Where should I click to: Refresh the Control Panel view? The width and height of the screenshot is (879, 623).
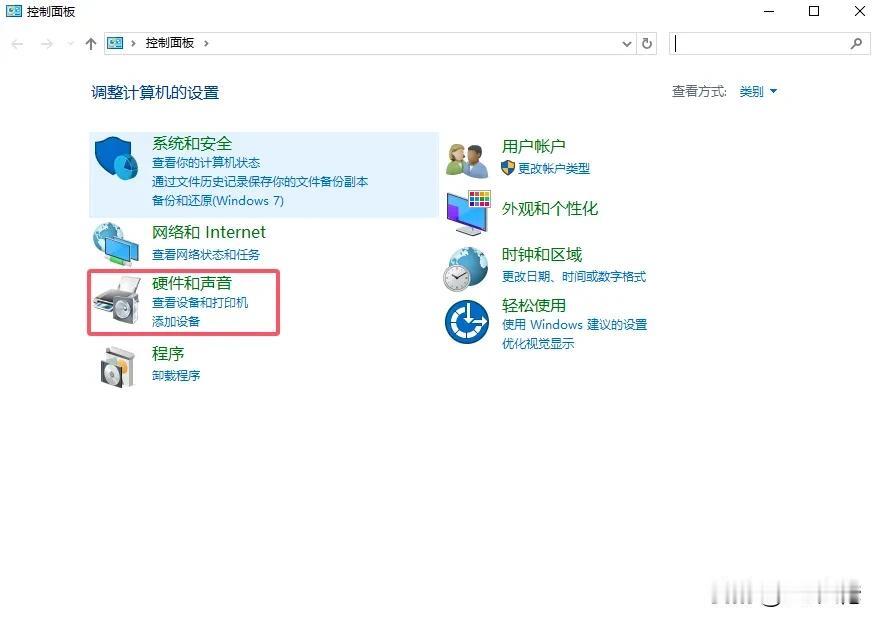[647, 43]
